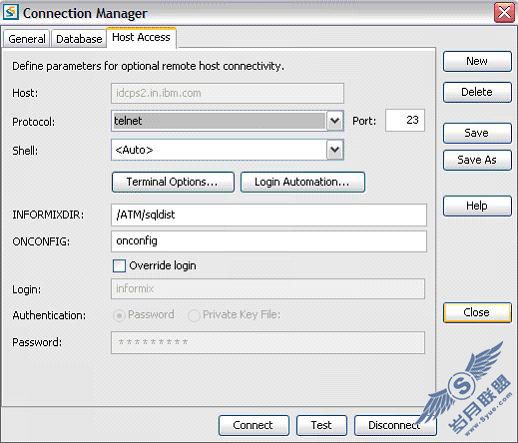Click the Protocol label
The height and width of the screenshot is (443, 518).
[33, 122]
